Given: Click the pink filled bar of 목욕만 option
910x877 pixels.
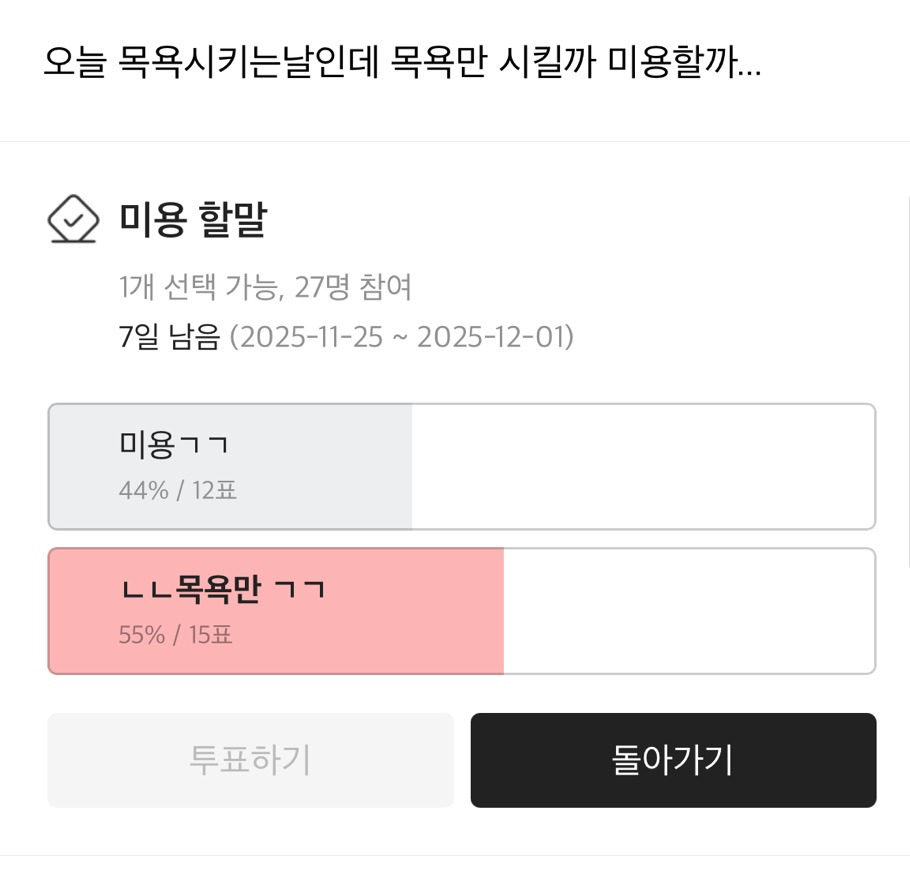Looking at the screenshot, I should coord(400,611).
